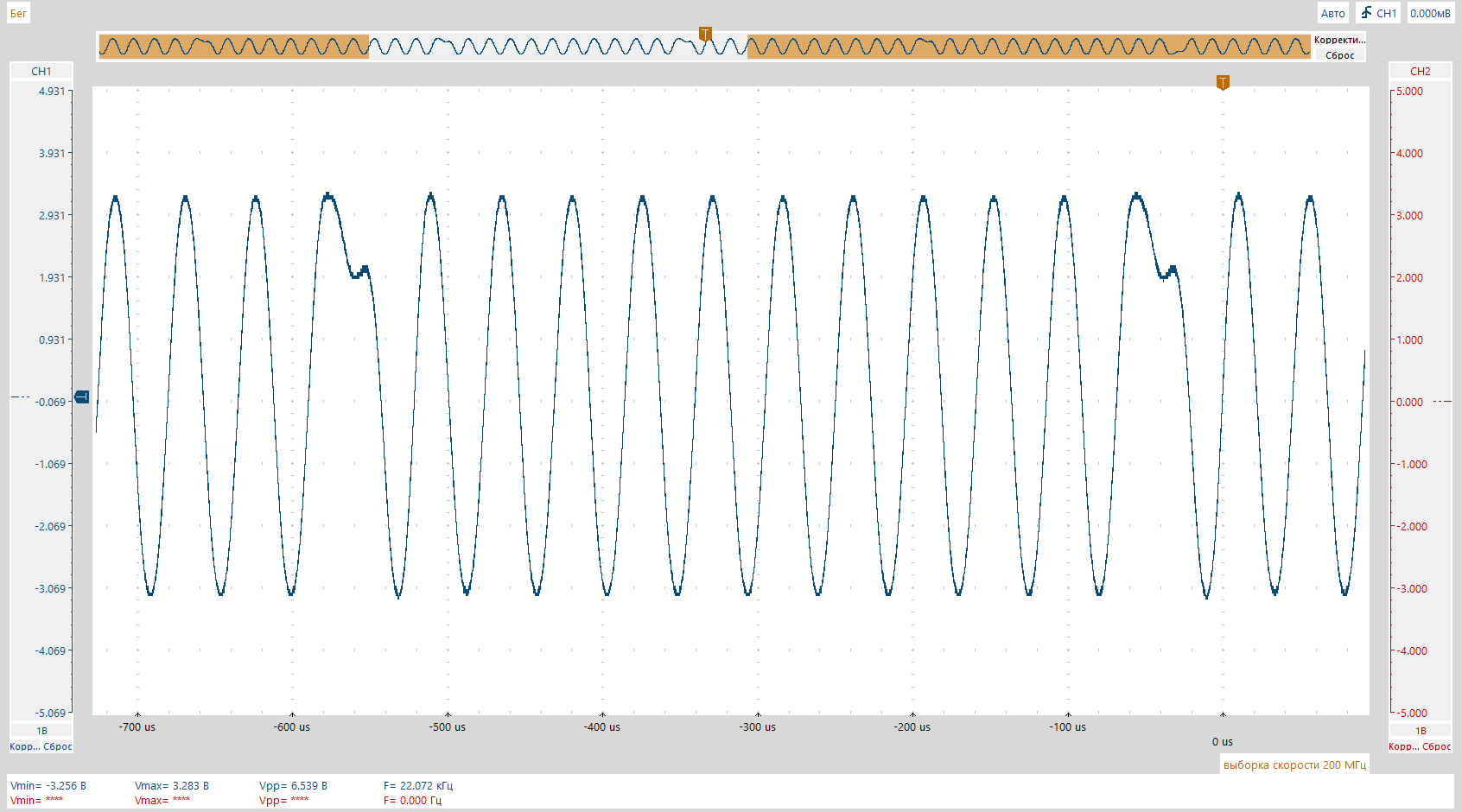The image size is (1462, 812).
Task: Click the -100 us time axis label
Action: click(x=1068, y=727)
